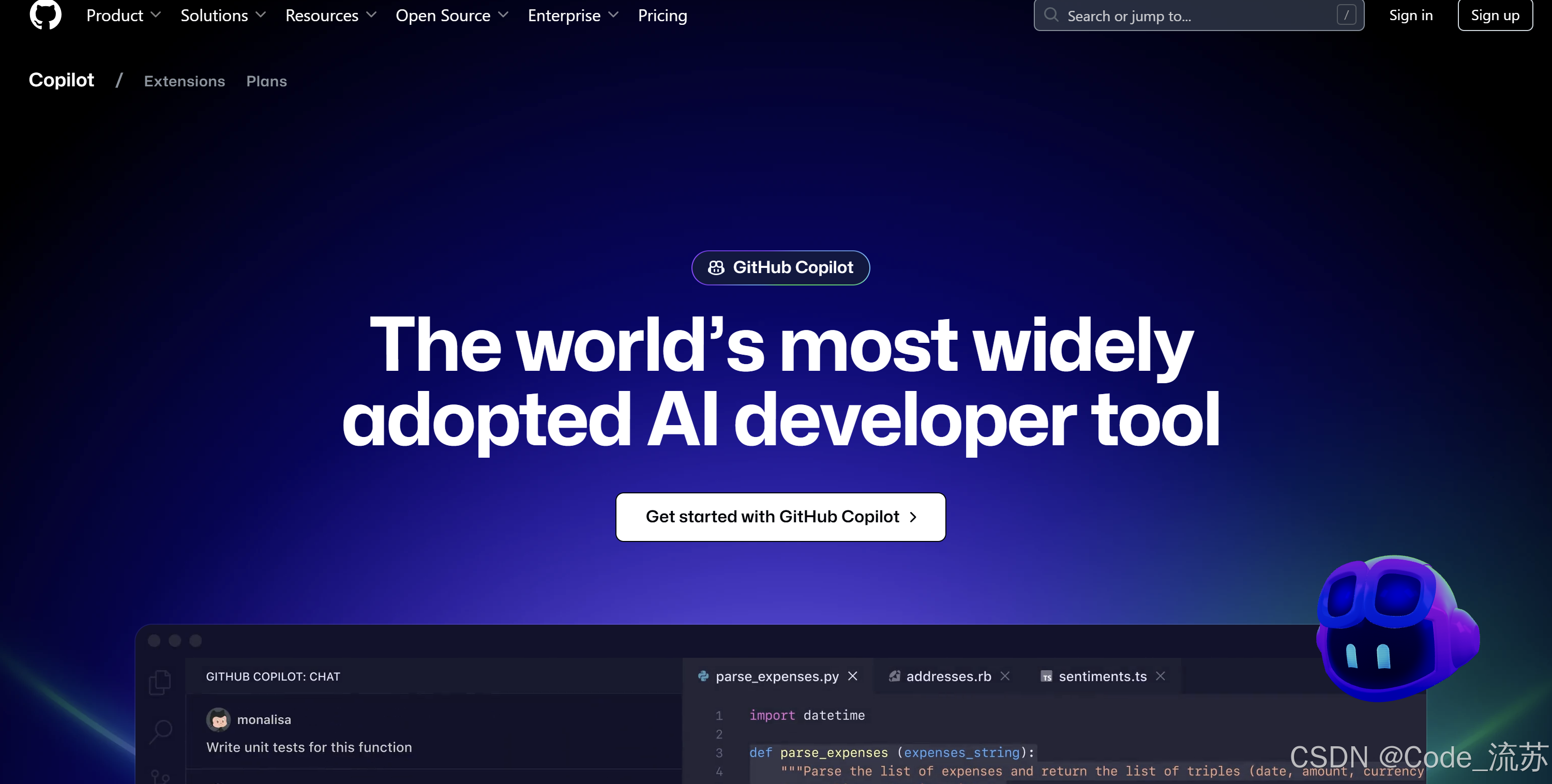Screen dimensions: 1552x784
Task: Focus the Search or jump to field
Action: tap(1198, 16)
